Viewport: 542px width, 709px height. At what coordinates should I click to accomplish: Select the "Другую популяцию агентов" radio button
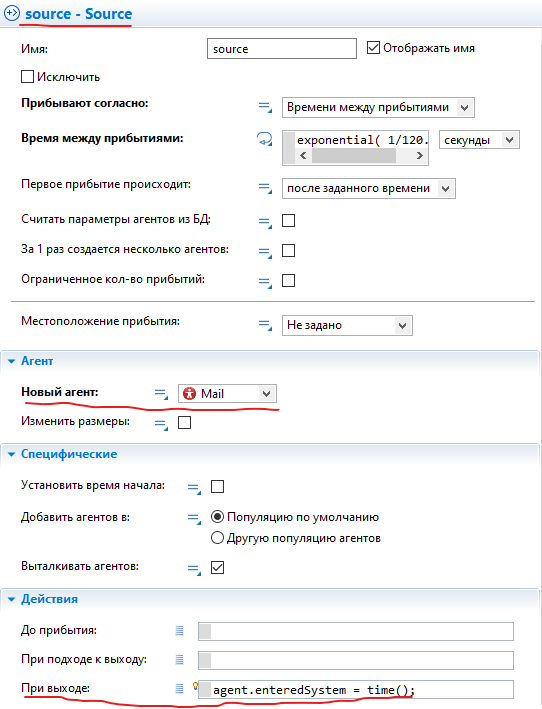217,538
